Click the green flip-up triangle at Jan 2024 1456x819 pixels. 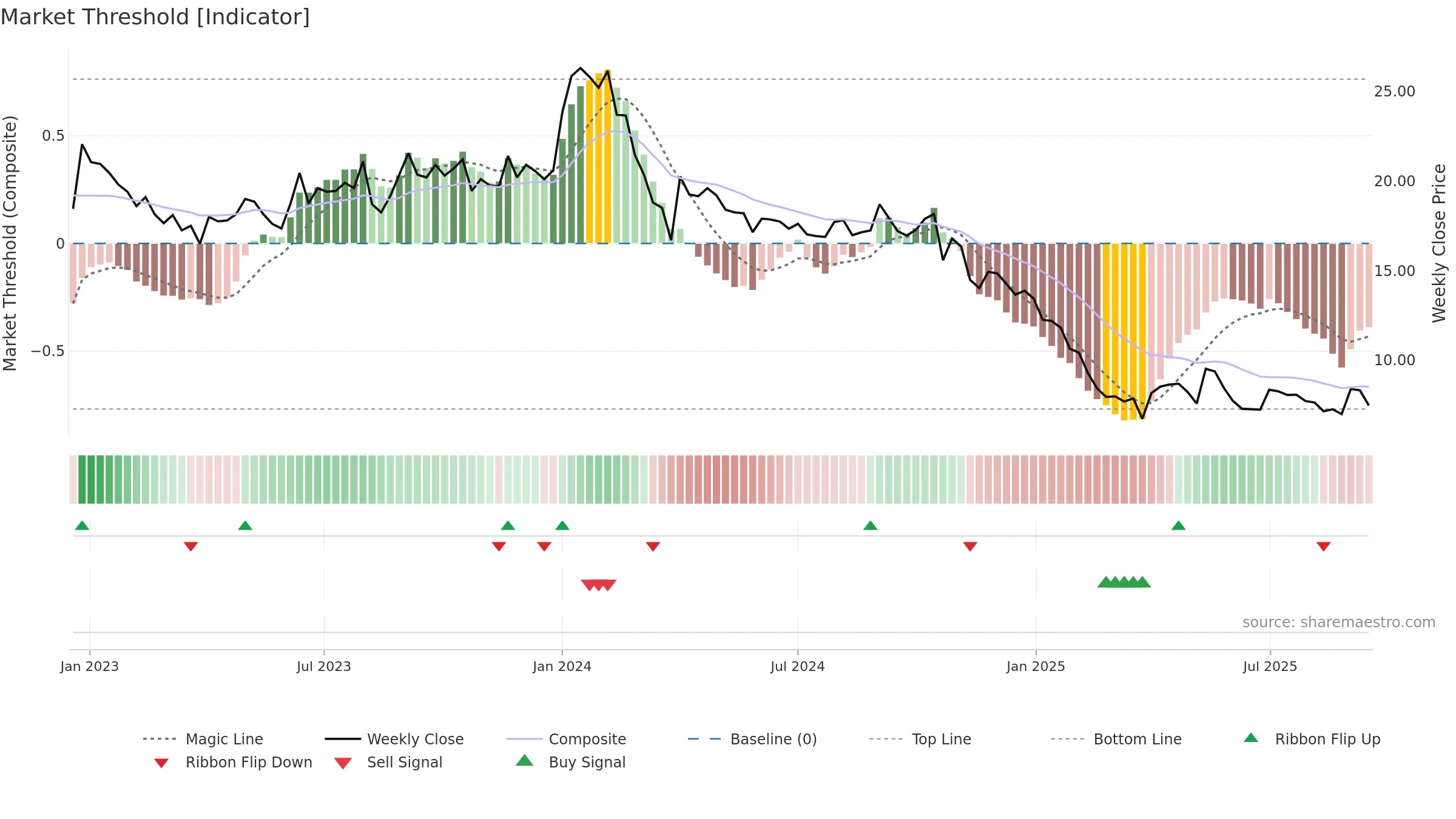point(562,525)
